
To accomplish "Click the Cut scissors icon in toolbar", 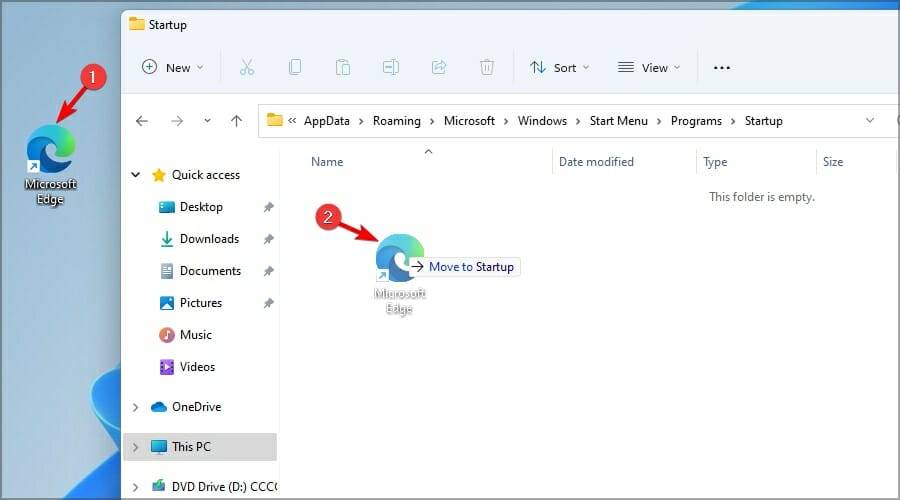I will pos(247,68).
